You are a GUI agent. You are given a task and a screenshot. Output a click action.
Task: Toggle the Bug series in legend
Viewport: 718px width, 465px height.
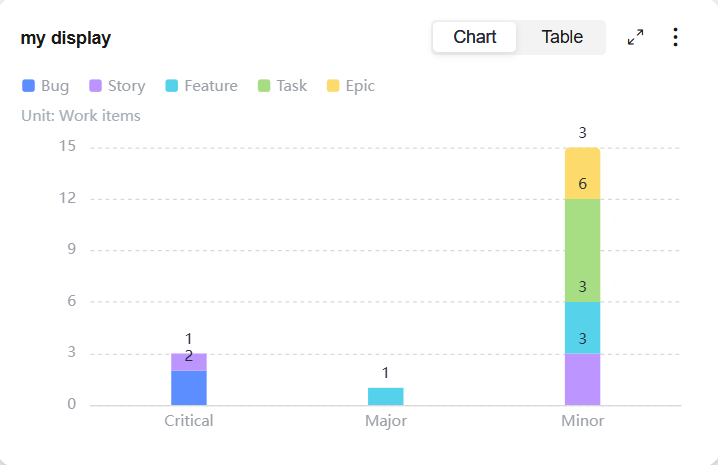[x=46, y=86]
